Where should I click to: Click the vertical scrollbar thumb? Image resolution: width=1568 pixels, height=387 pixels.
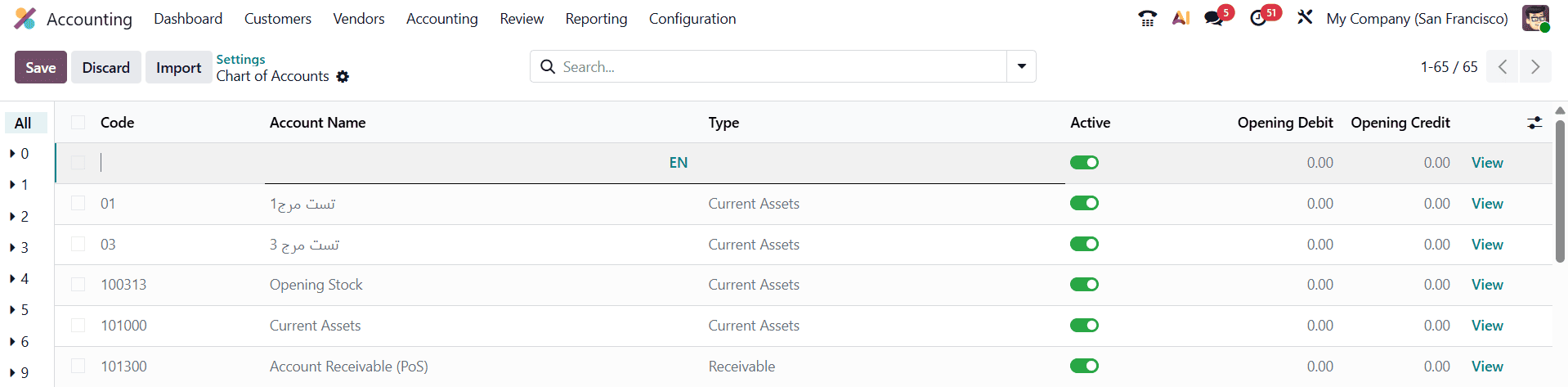tap(1560, 191)
